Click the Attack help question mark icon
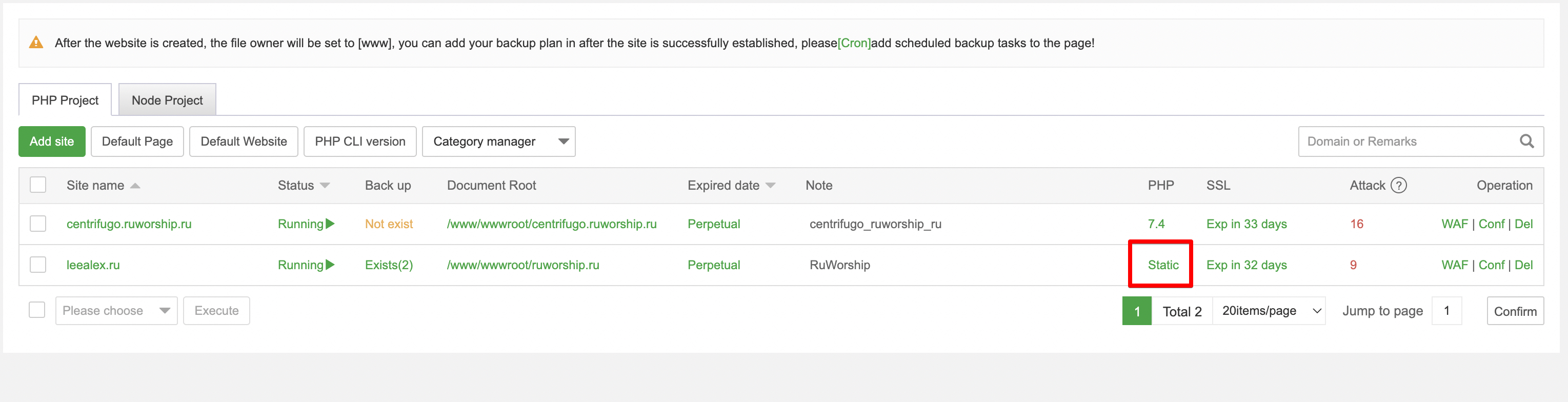This screenshot has width=1568, height=402. (1399, 185)
